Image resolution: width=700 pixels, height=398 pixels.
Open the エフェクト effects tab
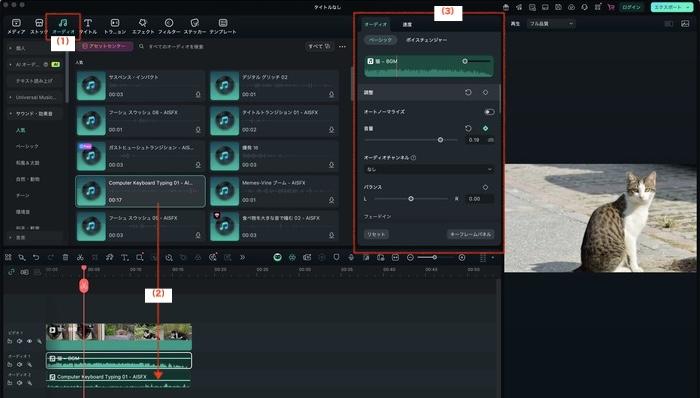[143, 26]
